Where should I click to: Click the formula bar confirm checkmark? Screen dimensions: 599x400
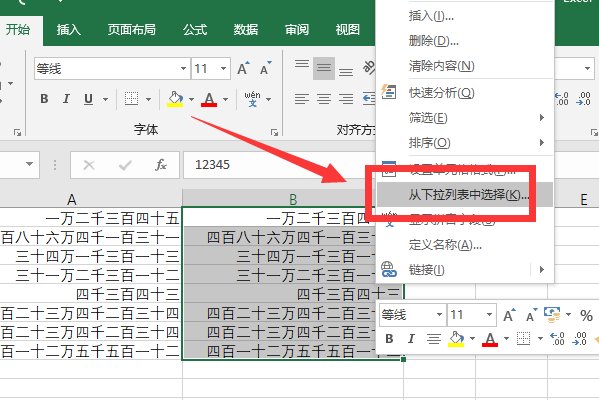tap(125, 165)
